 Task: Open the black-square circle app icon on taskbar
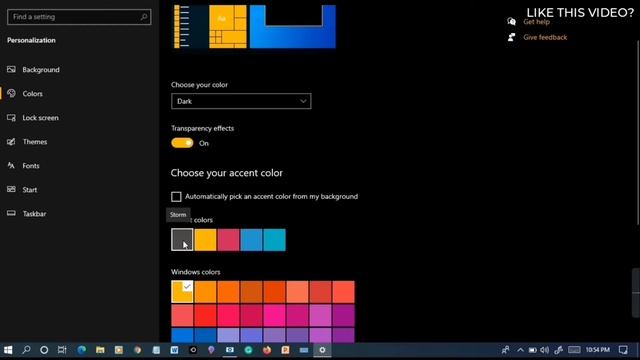click(193, 350)
